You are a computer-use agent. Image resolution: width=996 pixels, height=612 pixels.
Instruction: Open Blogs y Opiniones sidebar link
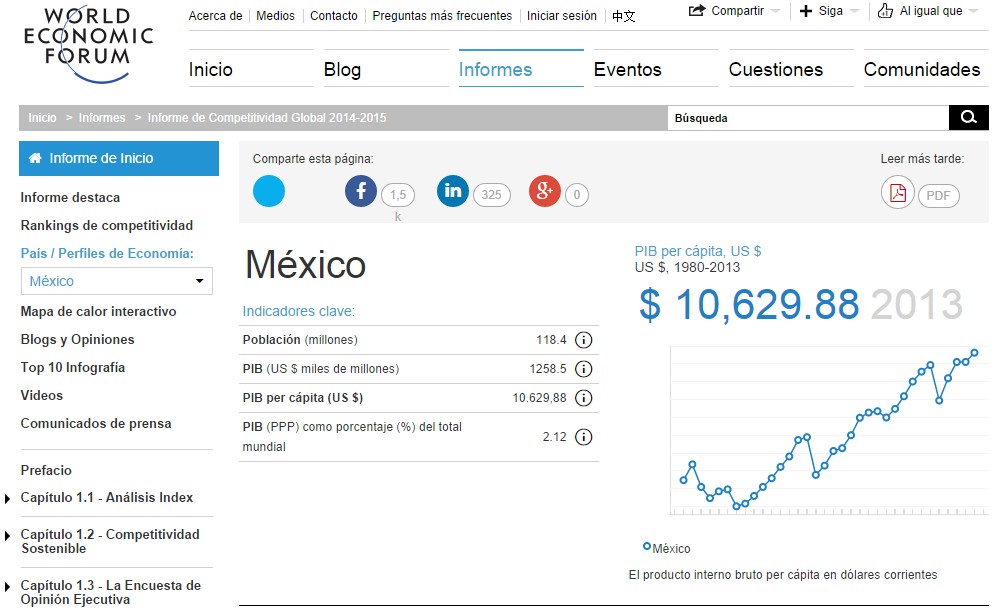point(77,339)
